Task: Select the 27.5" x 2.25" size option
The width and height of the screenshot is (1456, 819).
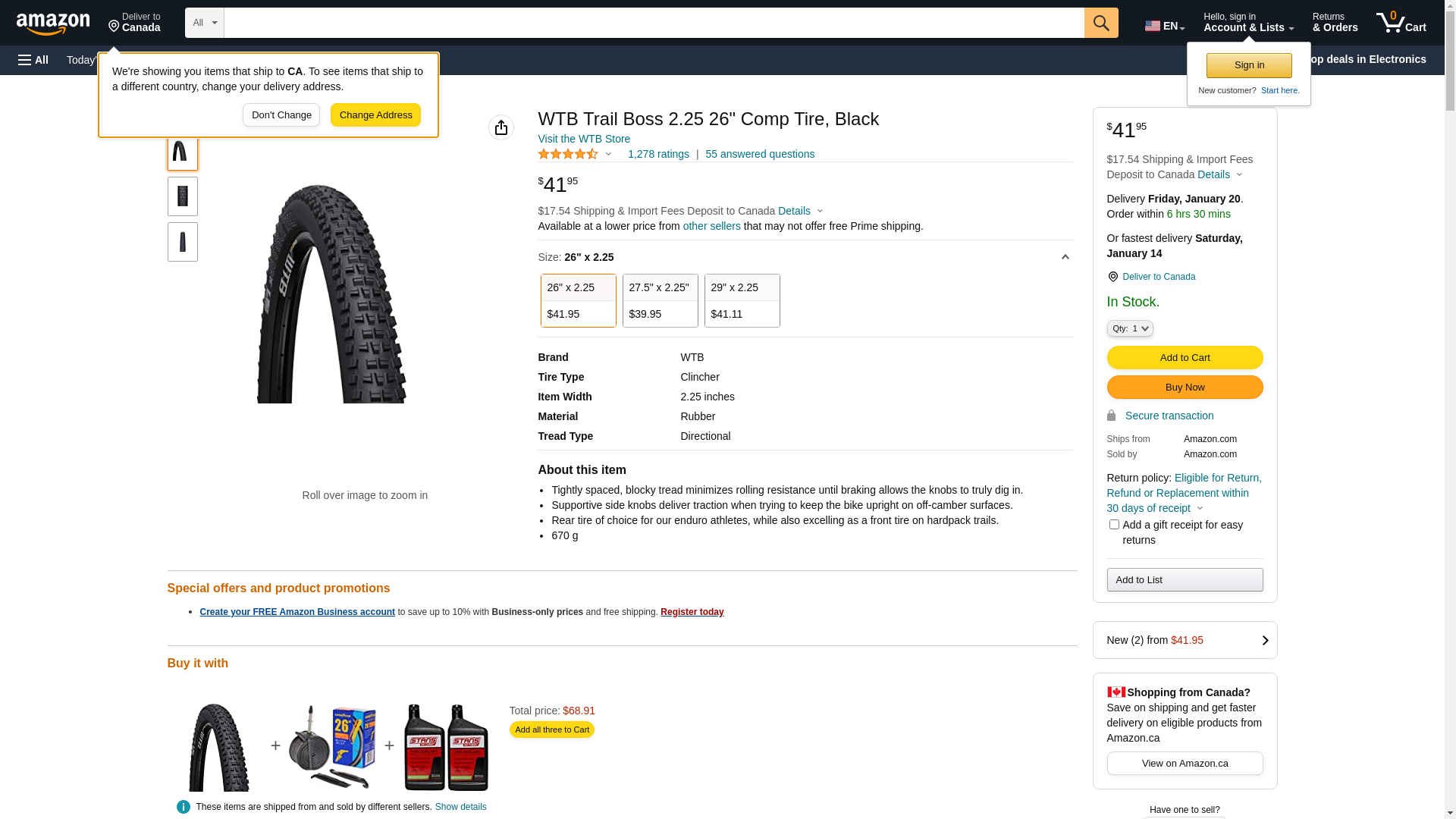Action: click(660, 300)
